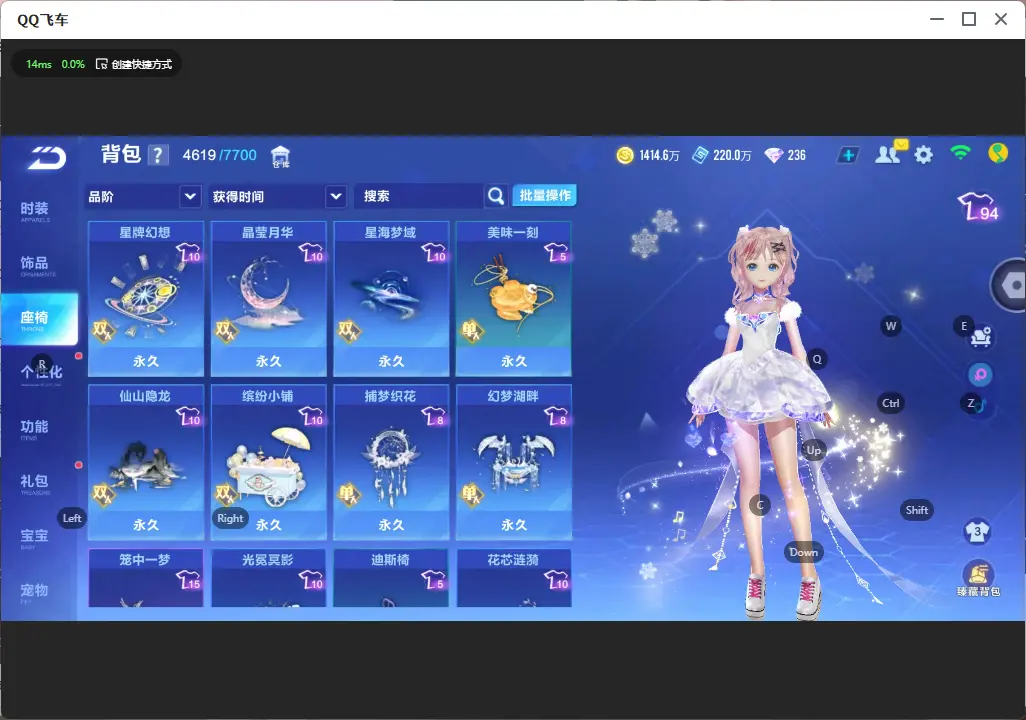The height and width of the screenshot is (720, 1026).
Task: Open the friends icon with mail badge
Action: click(890, 153)
